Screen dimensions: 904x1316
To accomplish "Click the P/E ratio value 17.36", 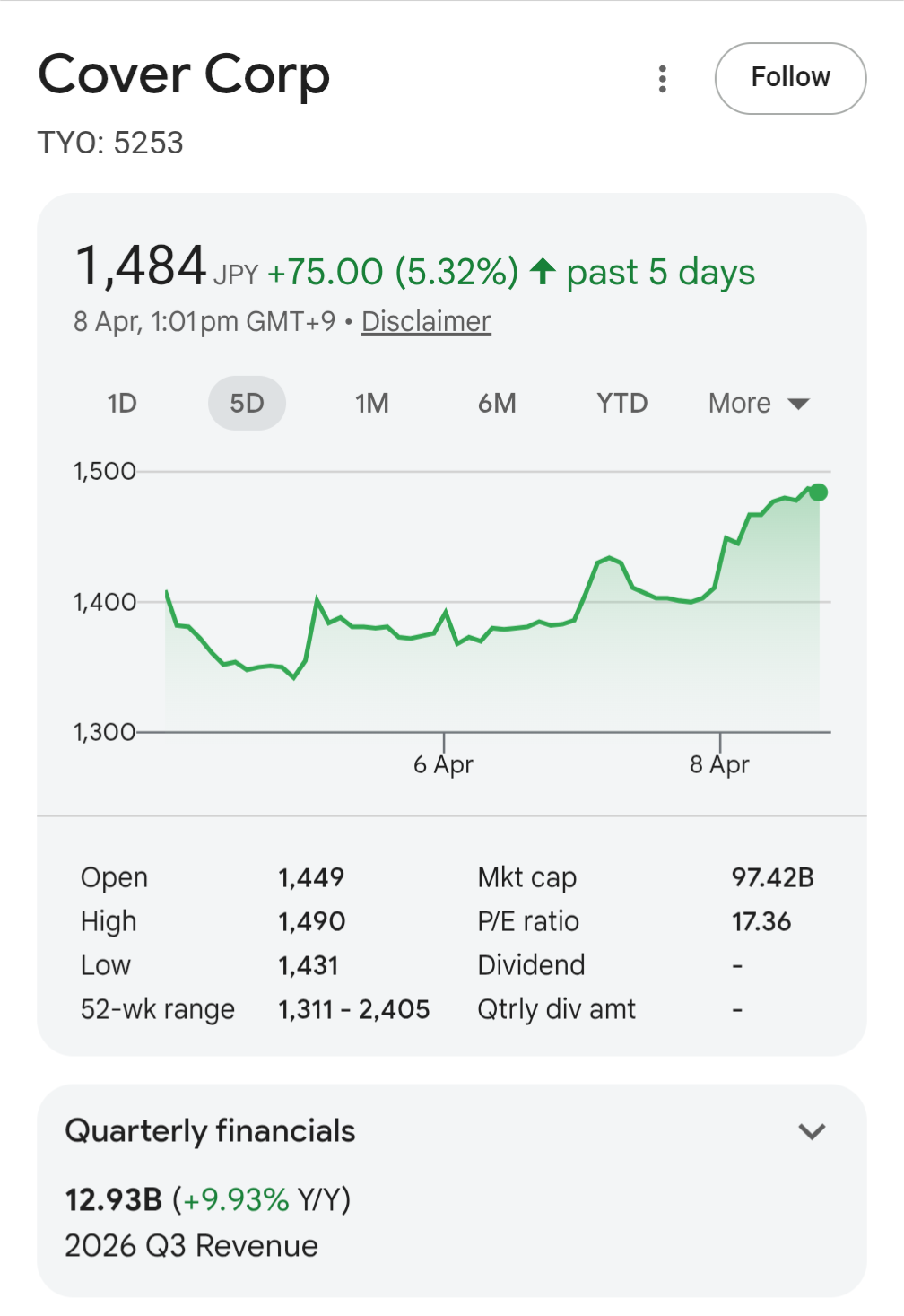I will 761,921.
